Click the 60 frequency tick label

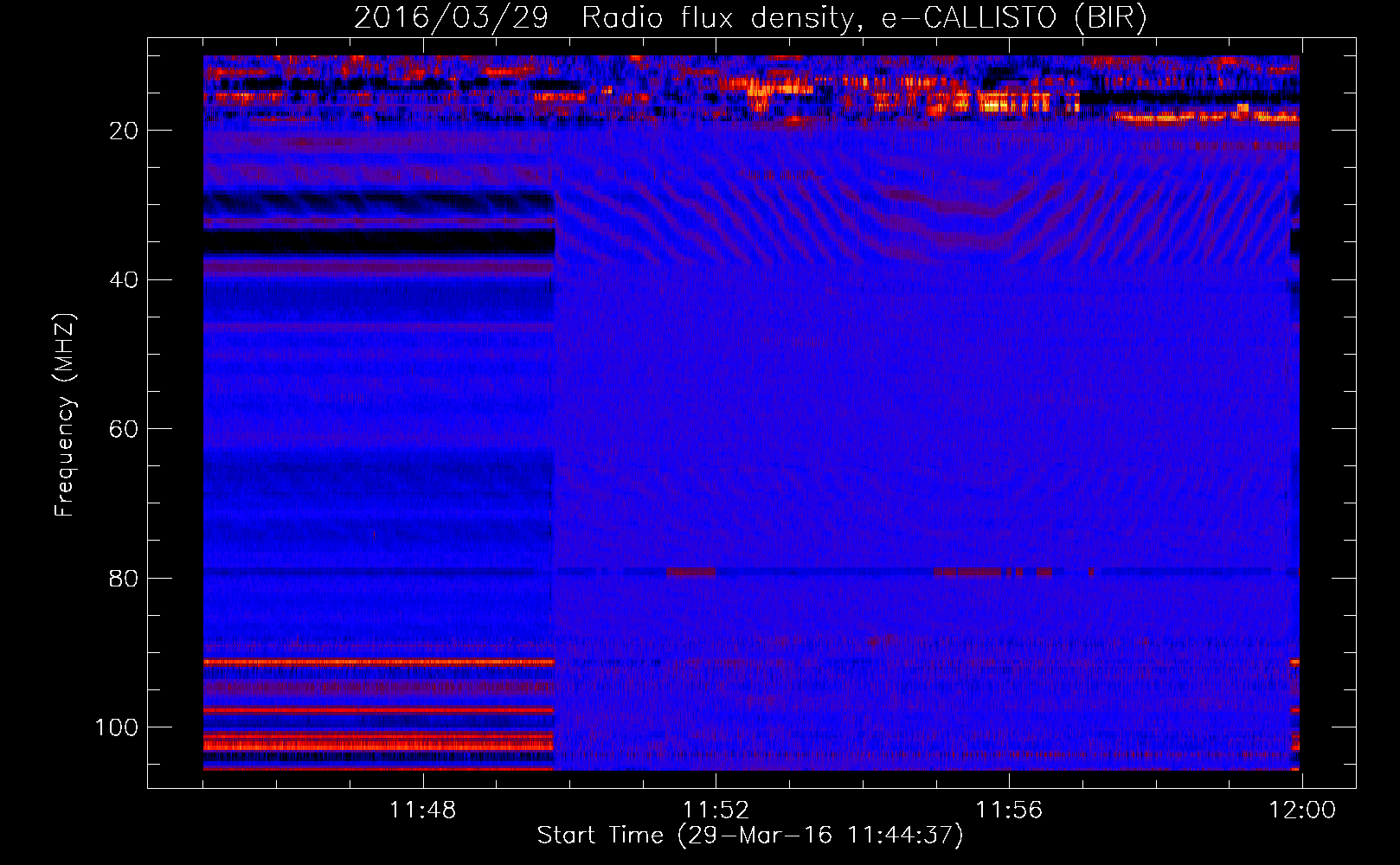pyautogui.click(x=125, y=429)
